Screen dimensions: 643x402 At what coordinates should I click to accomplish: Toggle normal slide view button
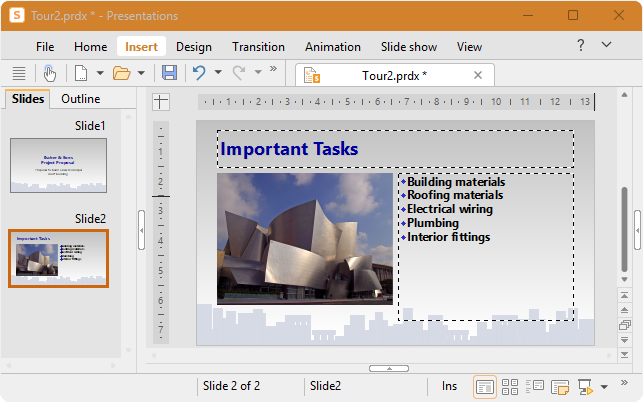pos(485,387)
